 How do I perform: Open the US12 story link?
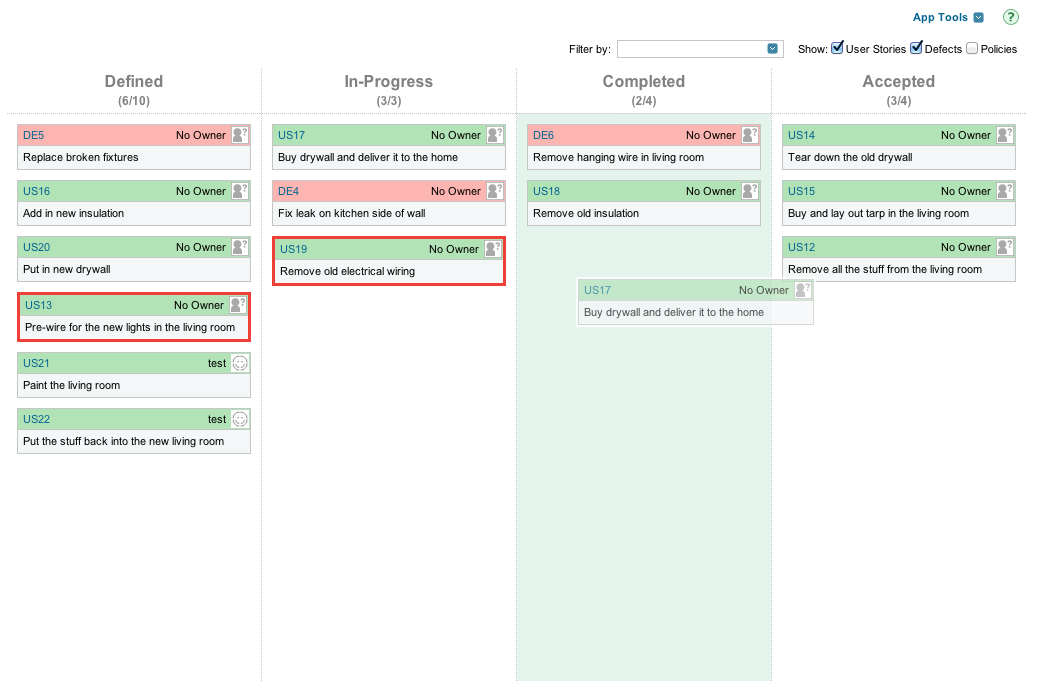coord(801,247)
